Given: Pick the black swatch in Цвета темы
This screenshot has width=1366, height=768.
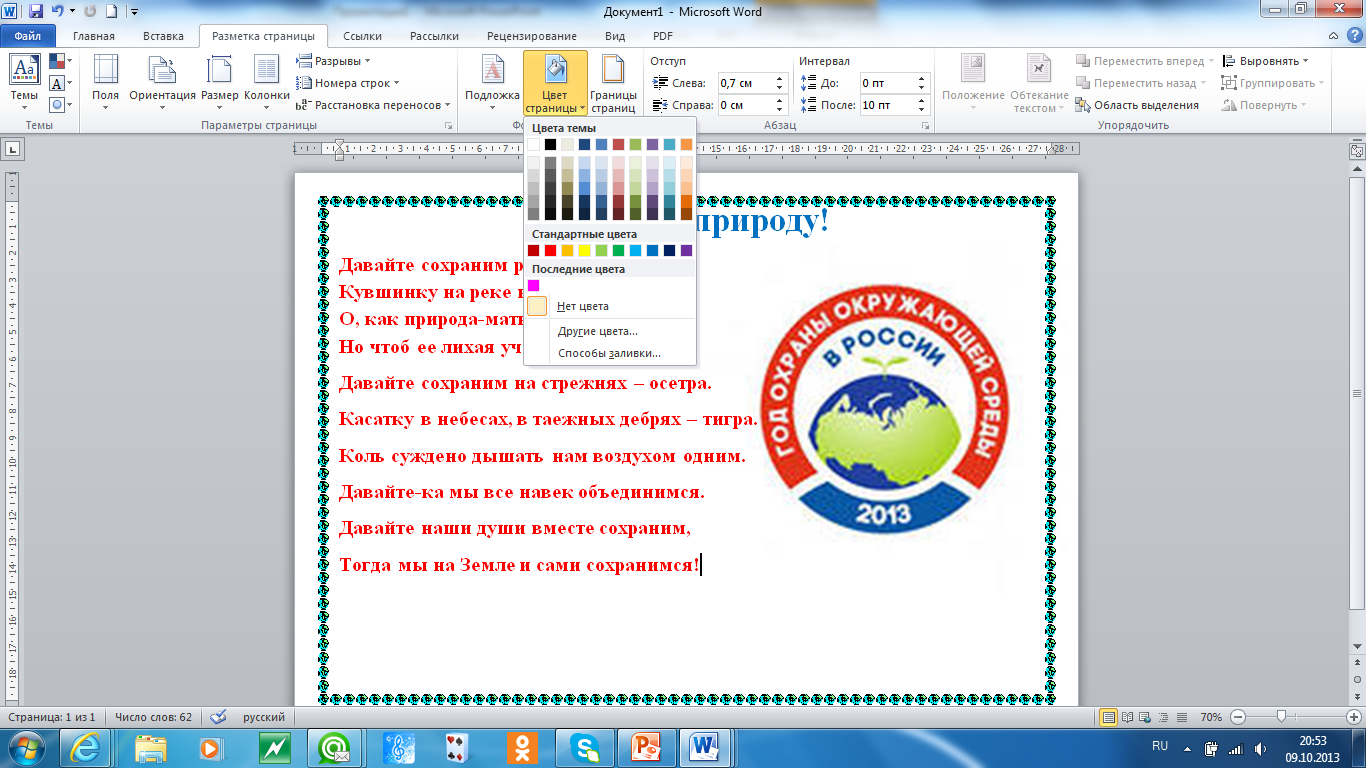Looking at the screenshot, I should [x=550, y=144].
